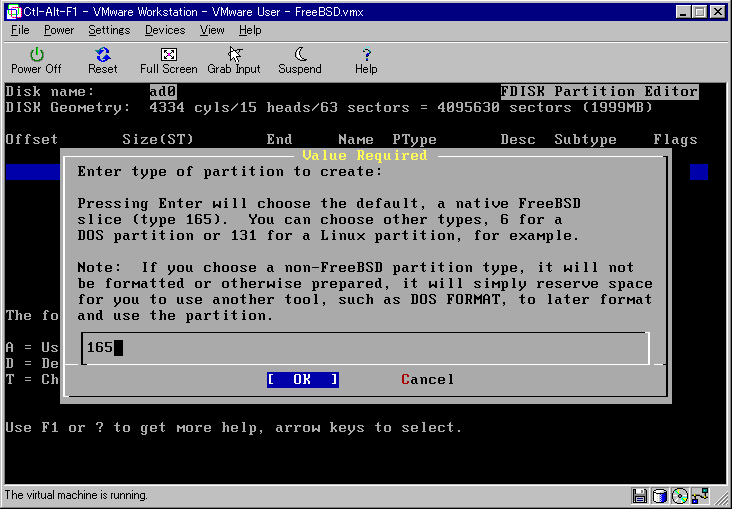
Task: Open the Help menu in menu bar
Action: click(x=250, y=30)
